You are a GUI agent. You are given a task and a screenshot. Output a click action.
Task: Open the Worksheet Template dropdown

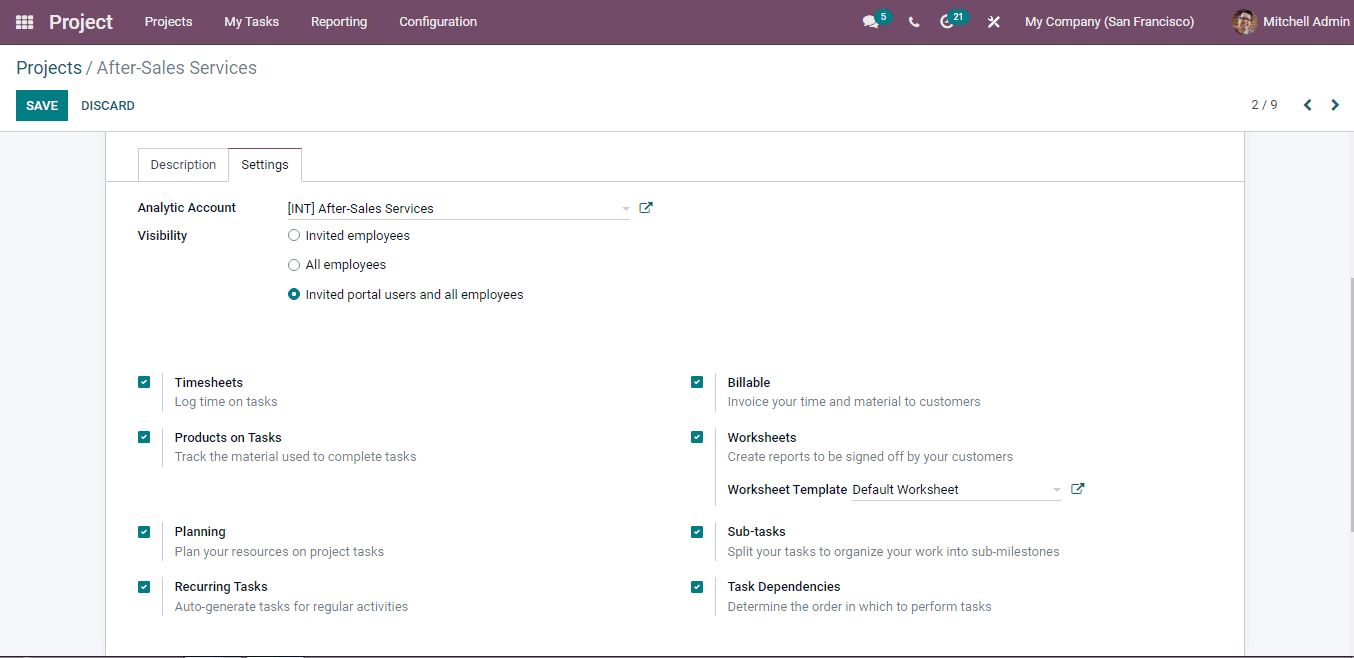click(1056, 489)
